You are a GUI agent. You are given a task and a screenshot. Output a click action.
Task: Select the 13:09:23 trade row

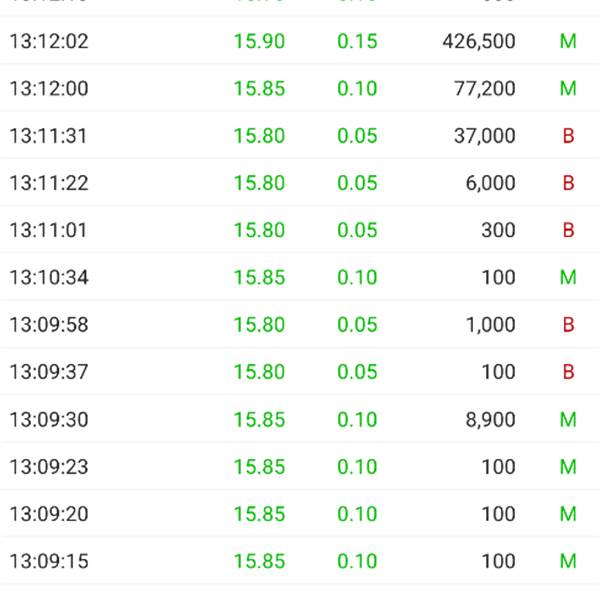pos(300,466)
